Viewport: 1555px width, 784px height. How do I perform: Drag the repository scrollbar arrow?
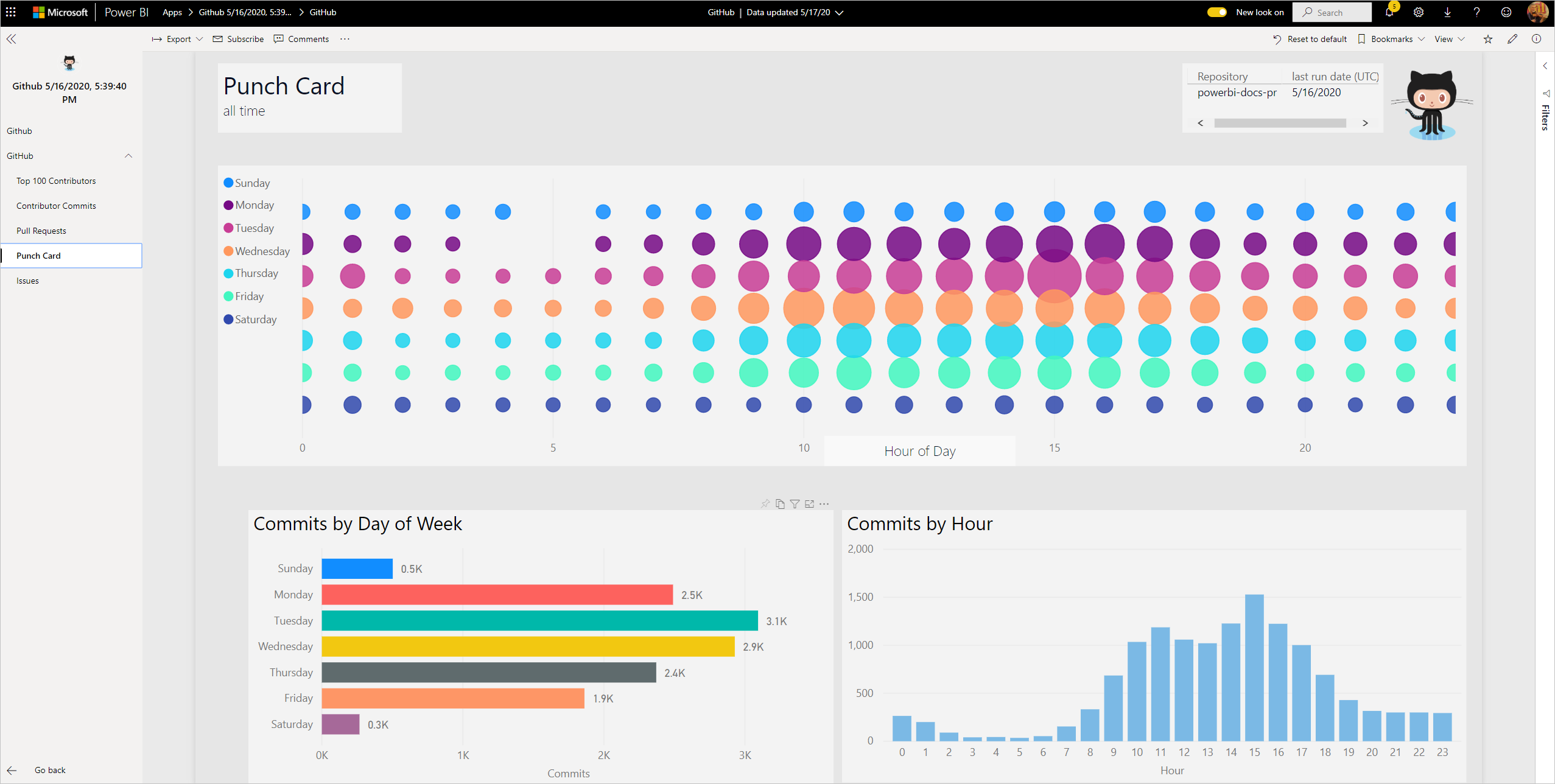[1366, 122]
